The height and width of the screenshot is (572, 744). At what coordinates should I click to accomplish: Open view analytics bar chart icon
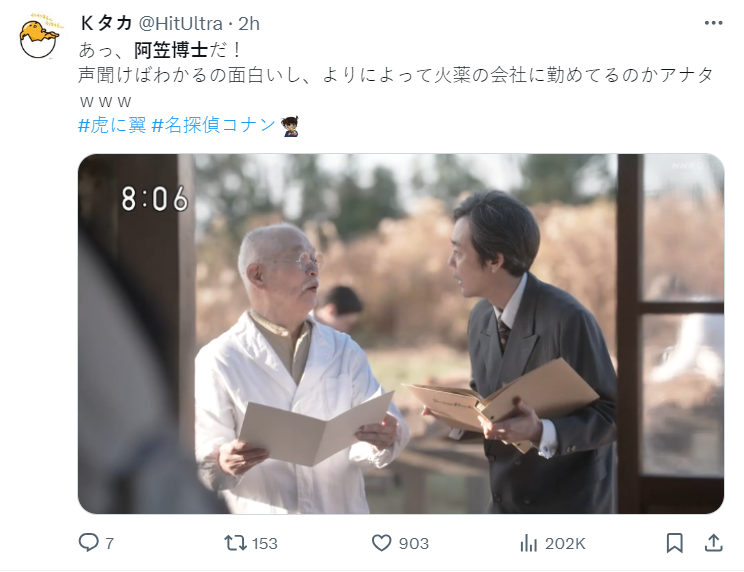pos(529,543)
